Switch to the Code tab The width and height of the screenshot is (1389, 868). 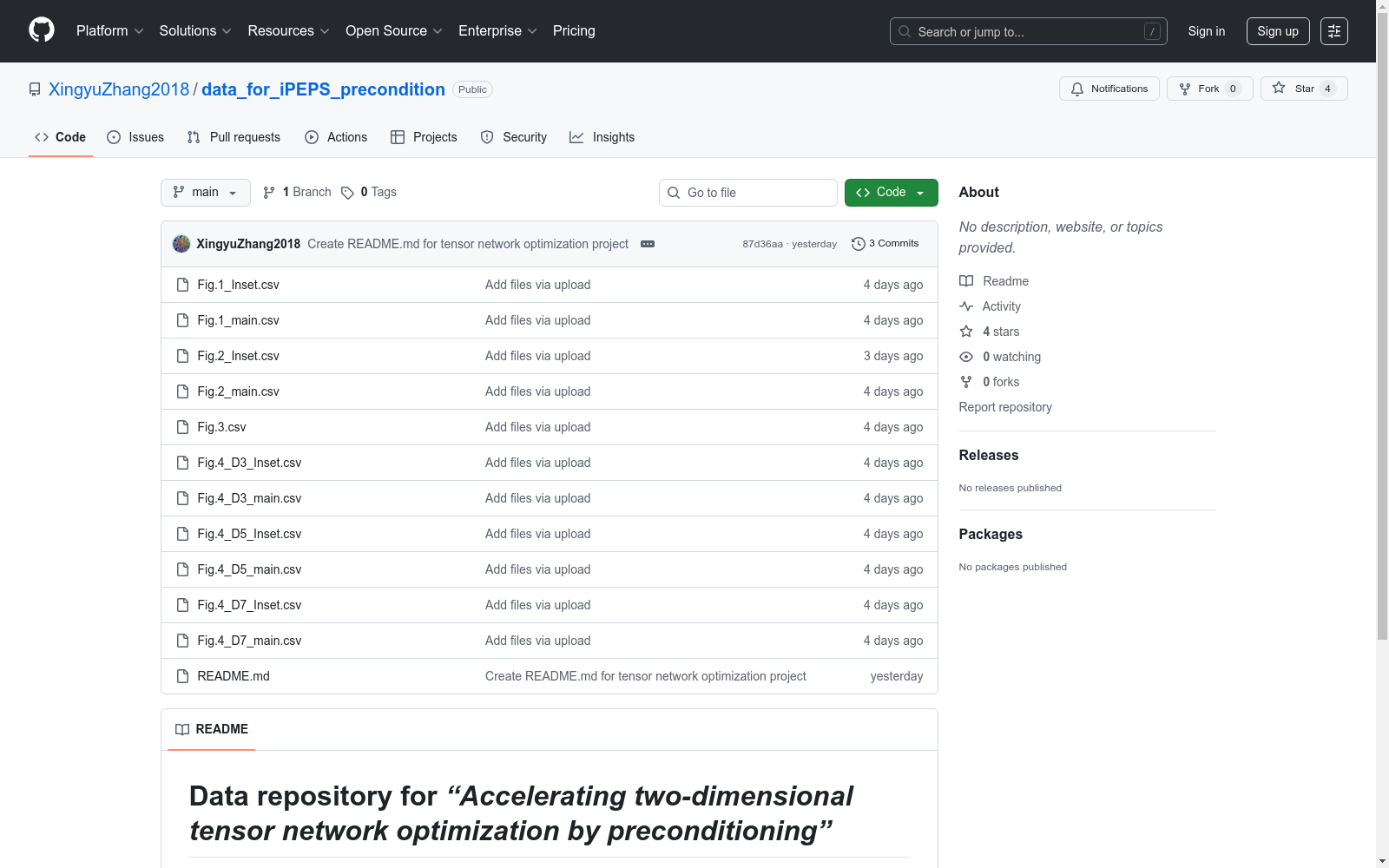pos(61,137)
